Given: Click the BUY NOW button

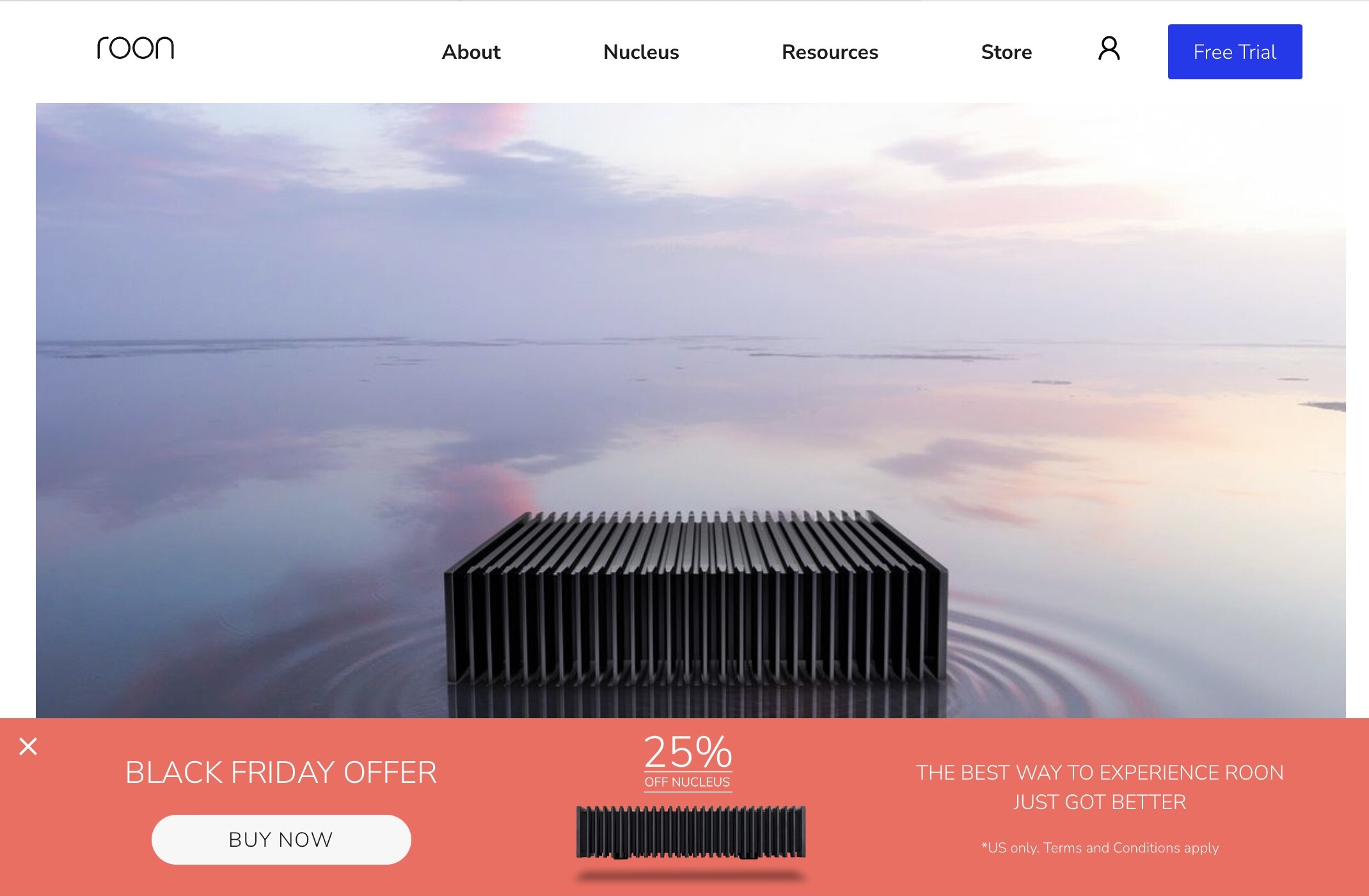Looking at the screenshot, I should (281, 839).
